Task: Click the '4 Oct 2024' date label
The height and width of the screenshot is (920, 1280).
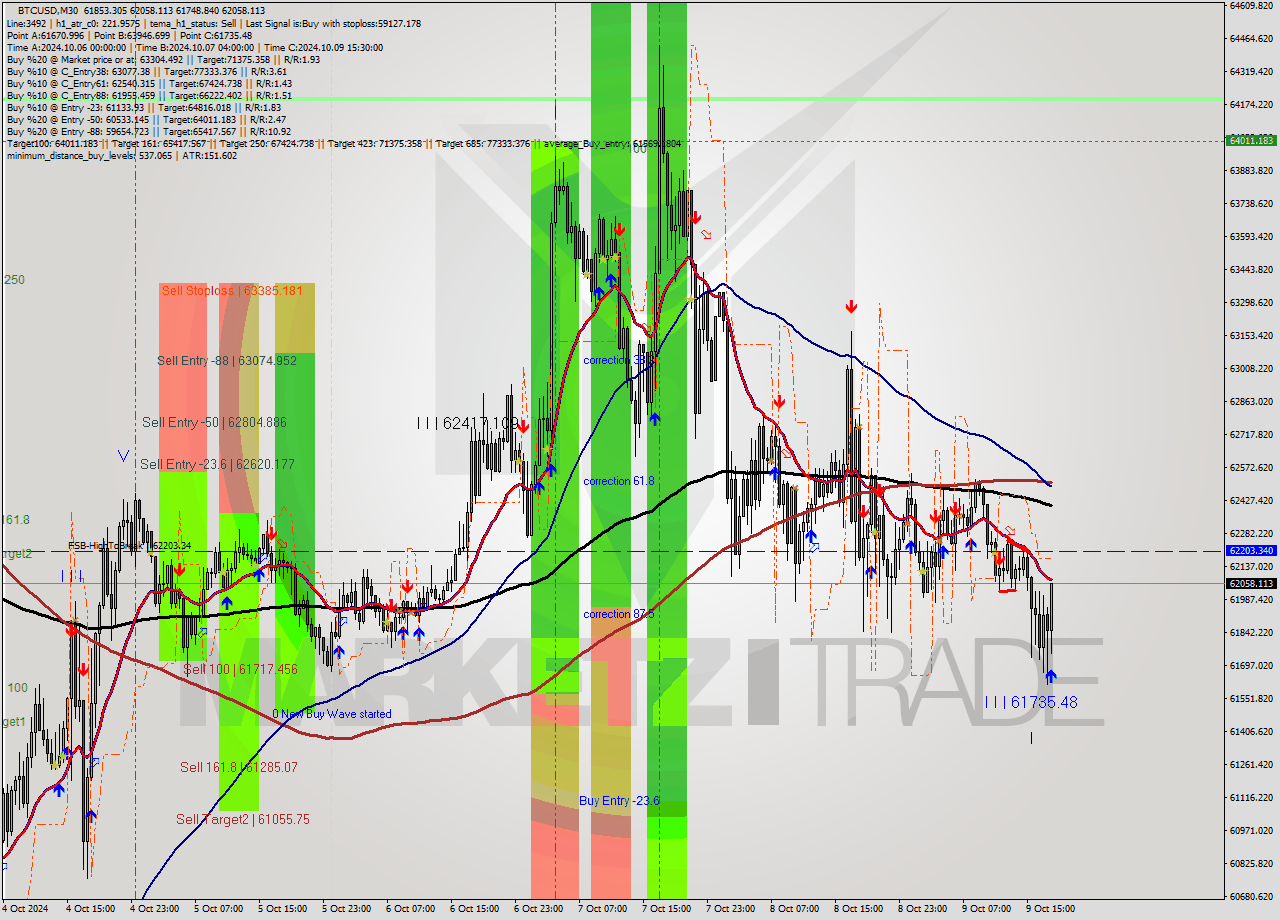Action: pyautogui.click(x=24, y=909)
